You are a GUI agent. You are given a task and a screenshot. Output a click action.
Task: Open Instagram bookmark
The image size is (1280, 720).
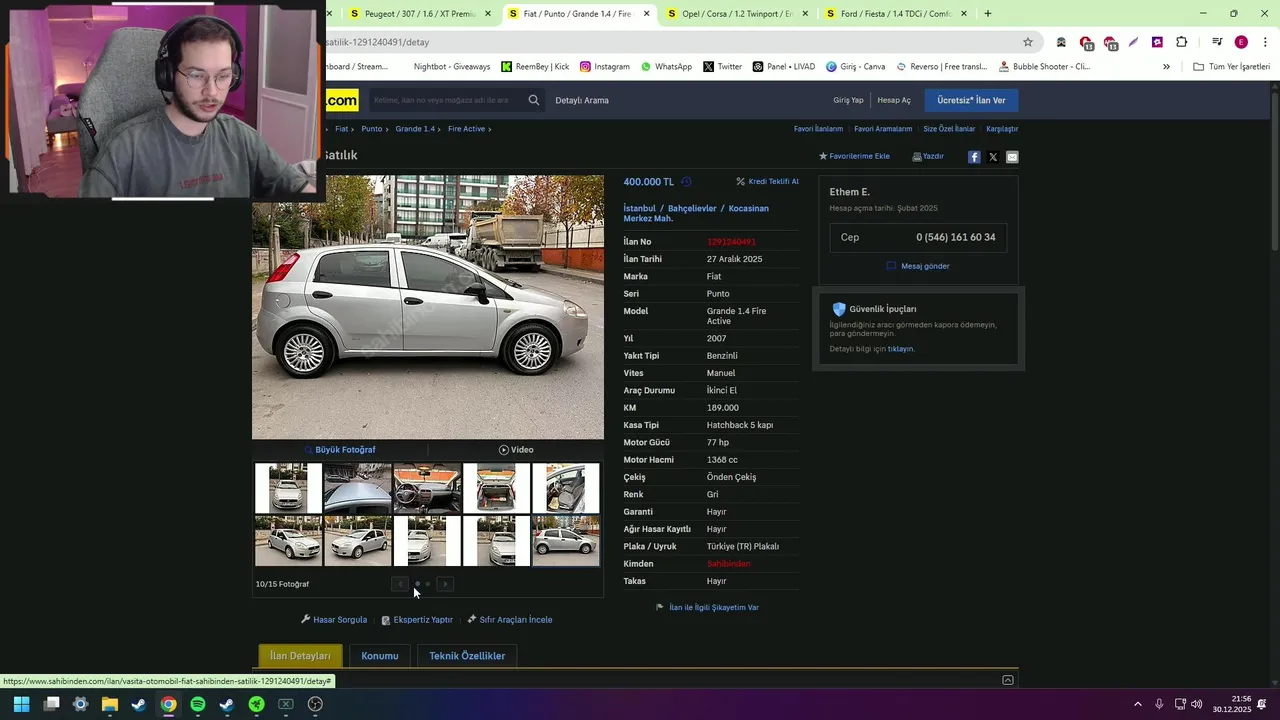pos(605,67)
